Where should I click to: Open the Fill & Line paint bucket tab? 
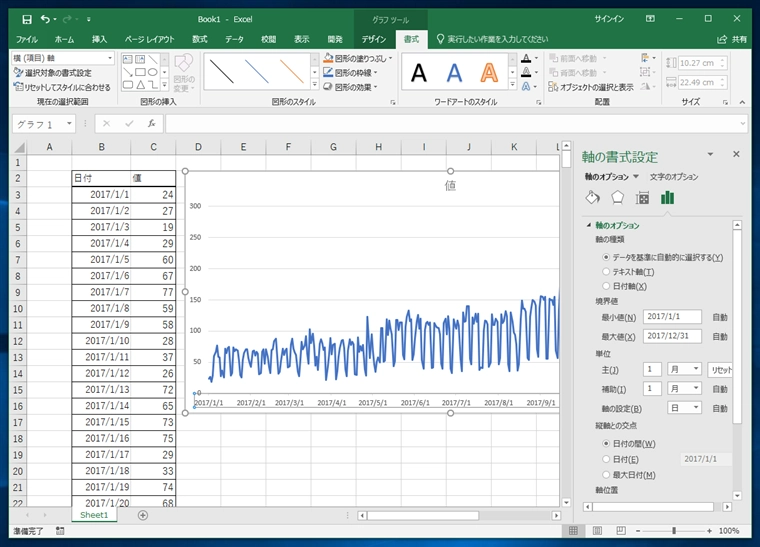(x=592, y=197)
